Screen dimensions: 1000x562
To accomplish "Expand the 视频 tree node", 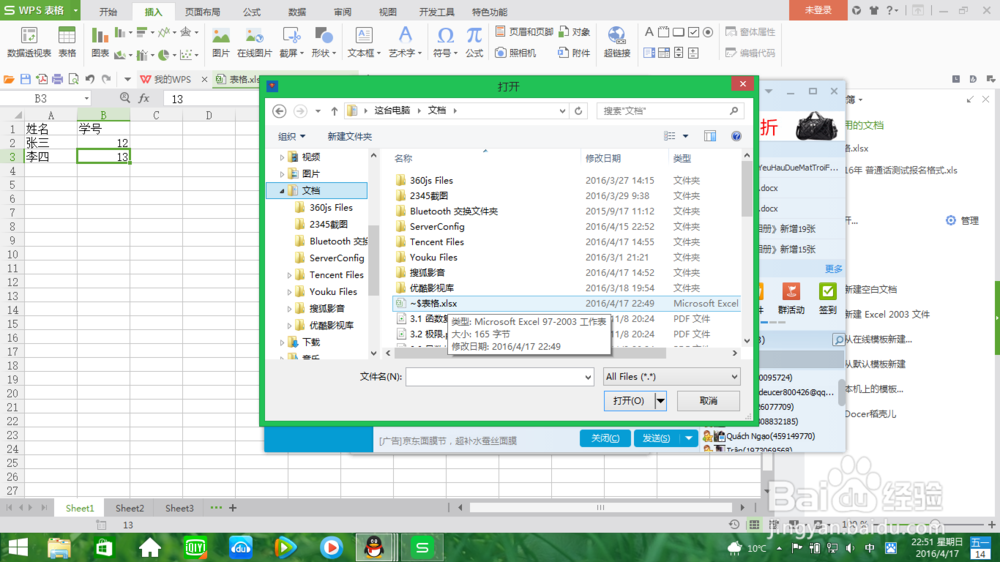I will pyautogui.click(x=282, y=157).
